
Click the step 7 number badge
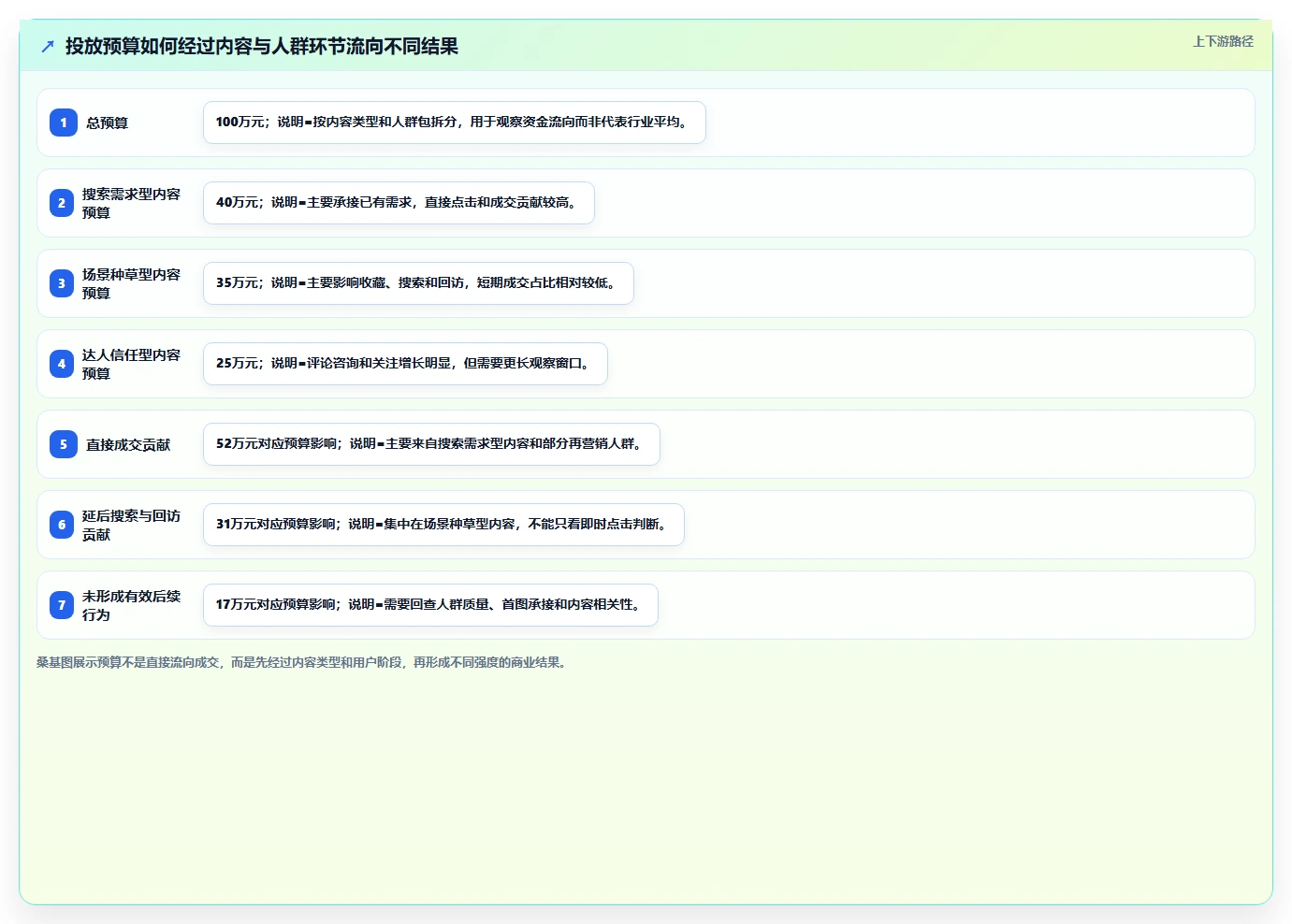click(x=62, y=605)
